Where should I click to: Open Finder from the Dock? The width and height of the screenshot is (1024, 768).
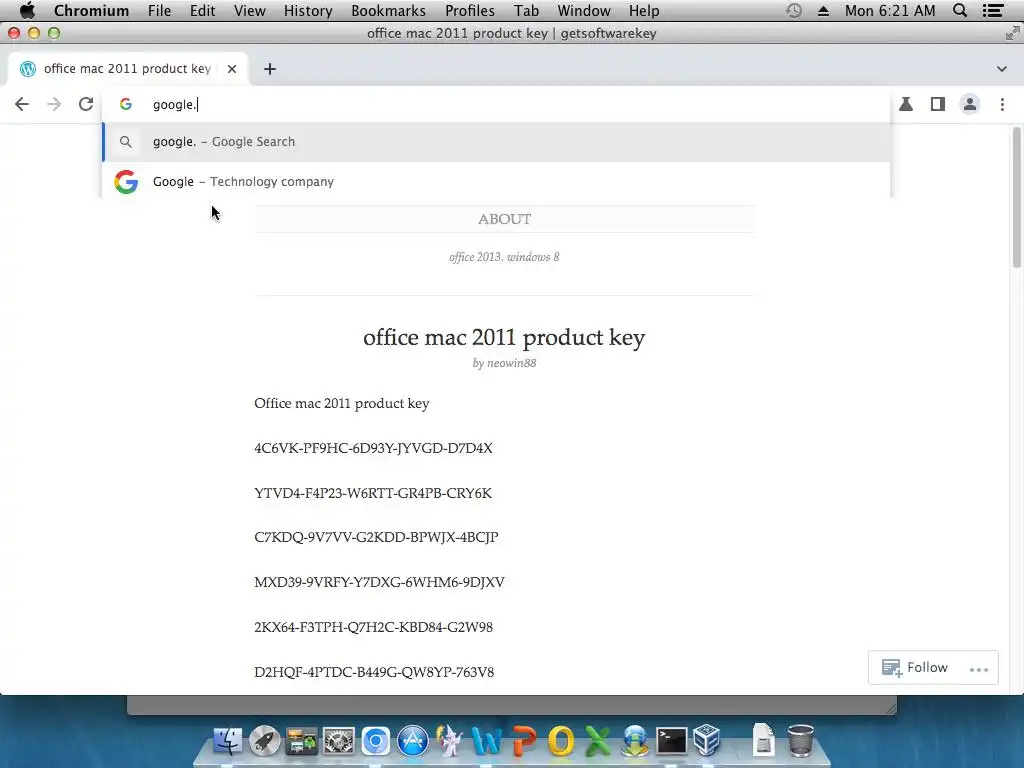227,741
